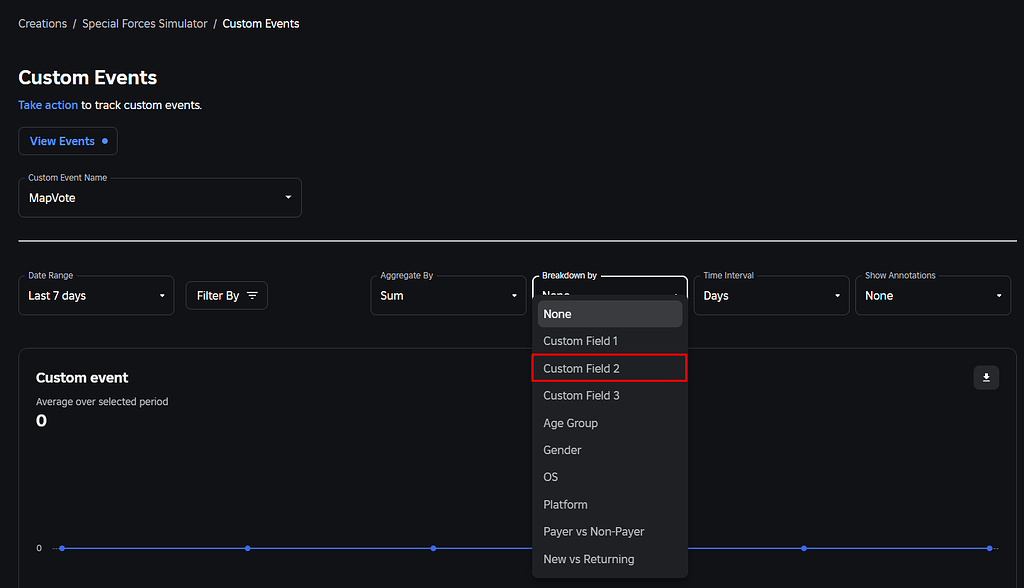This screenshot has height=588, width=1024.
Task: Open the Filter By funnel panel
Action: [226, 295]
